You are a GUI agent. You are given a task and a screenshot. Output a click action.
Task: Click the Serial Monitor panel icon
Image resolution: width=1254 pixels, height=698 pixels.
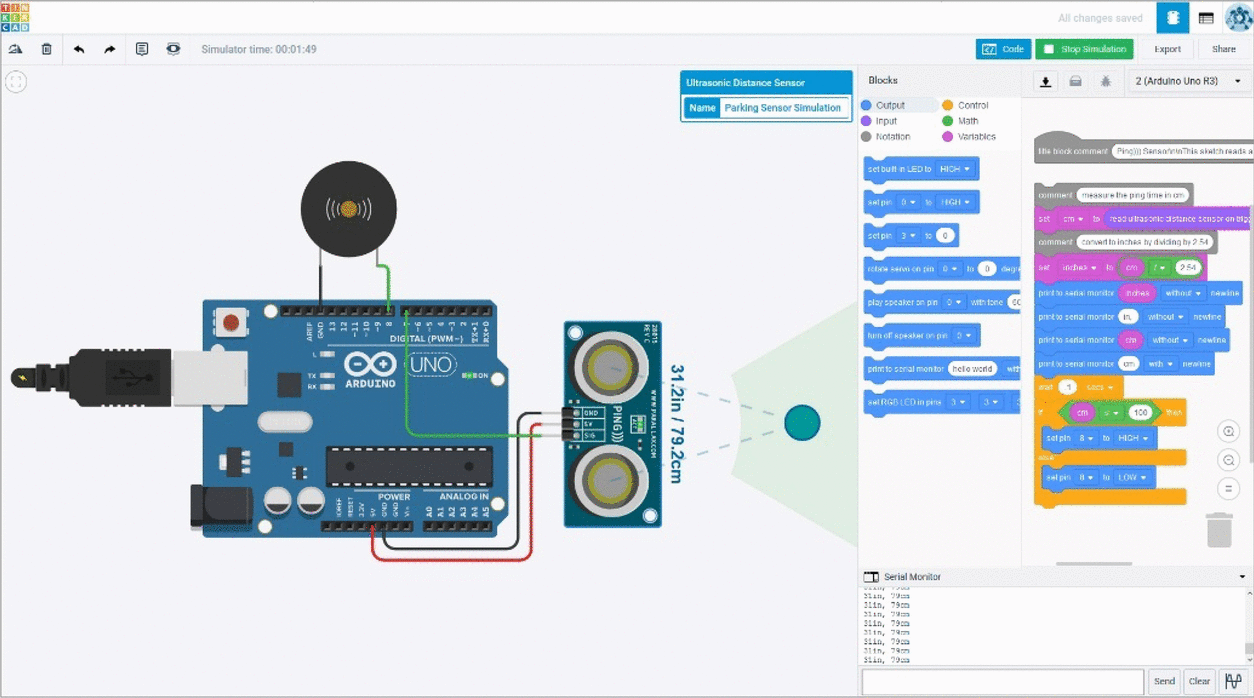871,577
